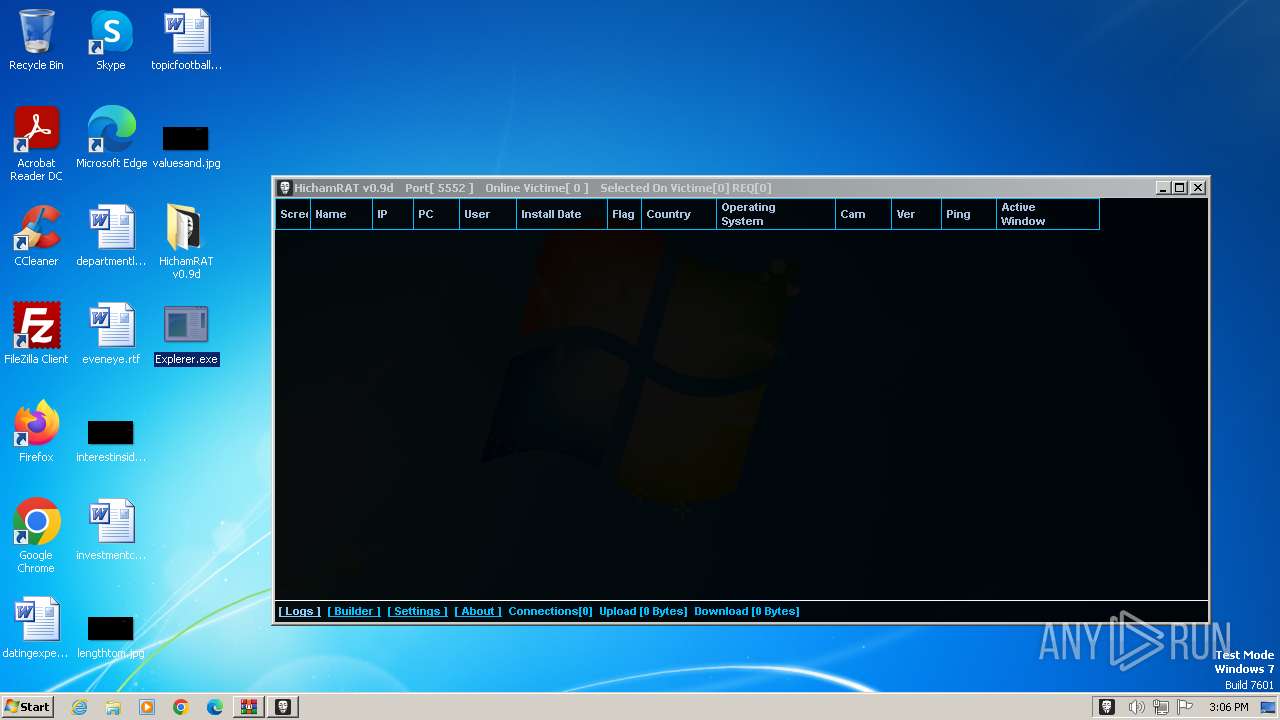Select valuesand.jpg on the desktop
The image size is (1280, 720).
point(186,145)
